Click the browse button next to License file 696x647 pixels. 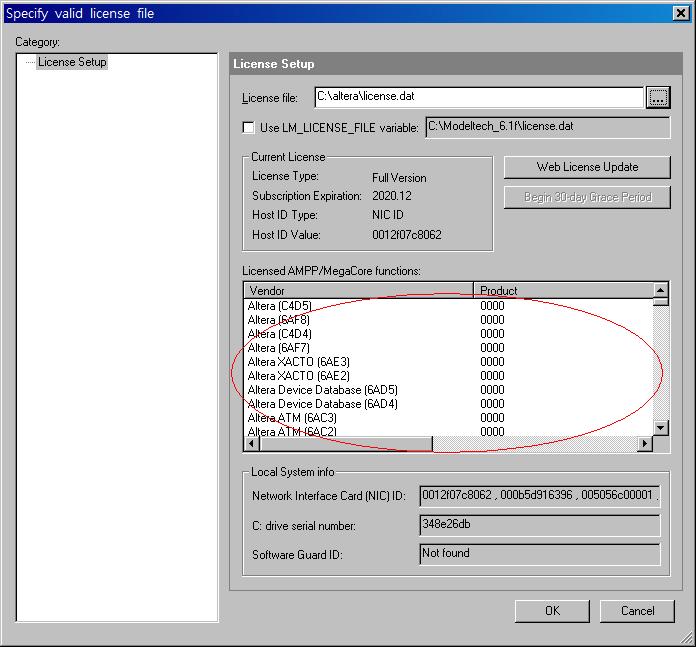tap(657, 97)
